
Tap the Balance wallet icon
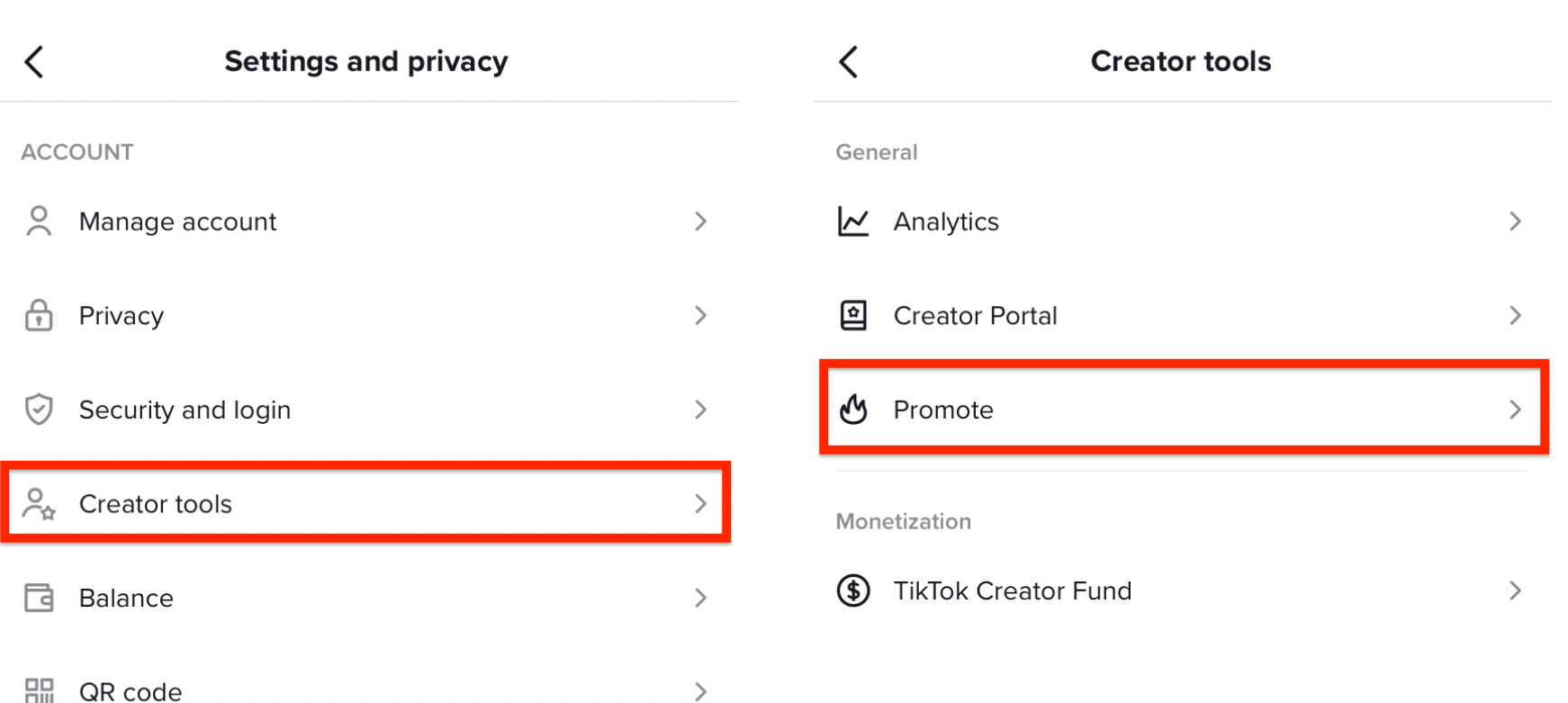(39, 598)
